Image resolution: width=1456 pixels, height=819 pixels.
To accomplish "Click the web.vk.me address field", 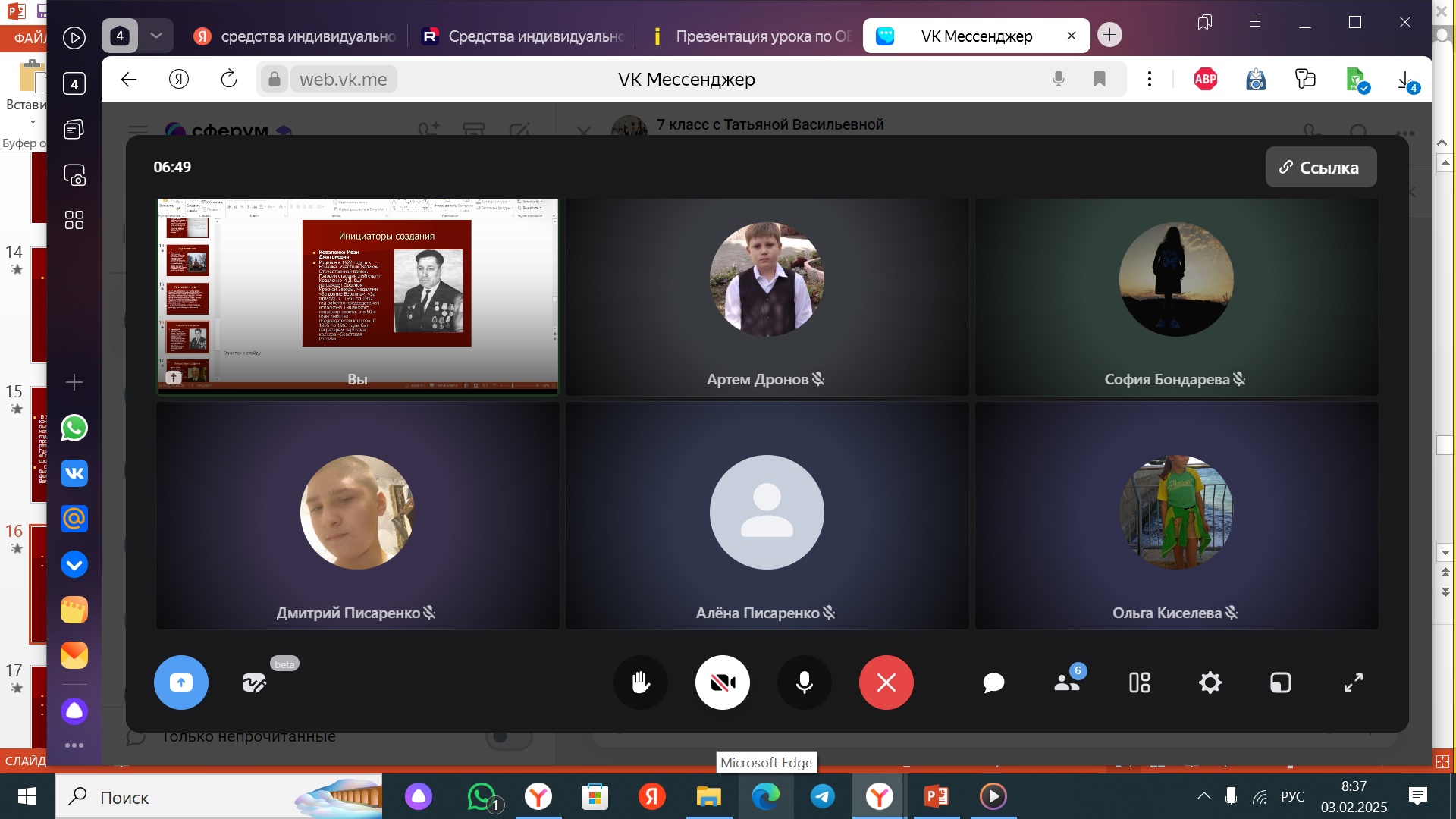I will coord(343,79).
